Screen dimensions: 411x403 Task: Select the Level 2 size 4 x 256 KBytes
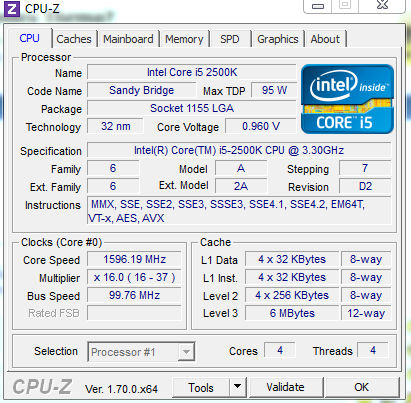[292, 295]
